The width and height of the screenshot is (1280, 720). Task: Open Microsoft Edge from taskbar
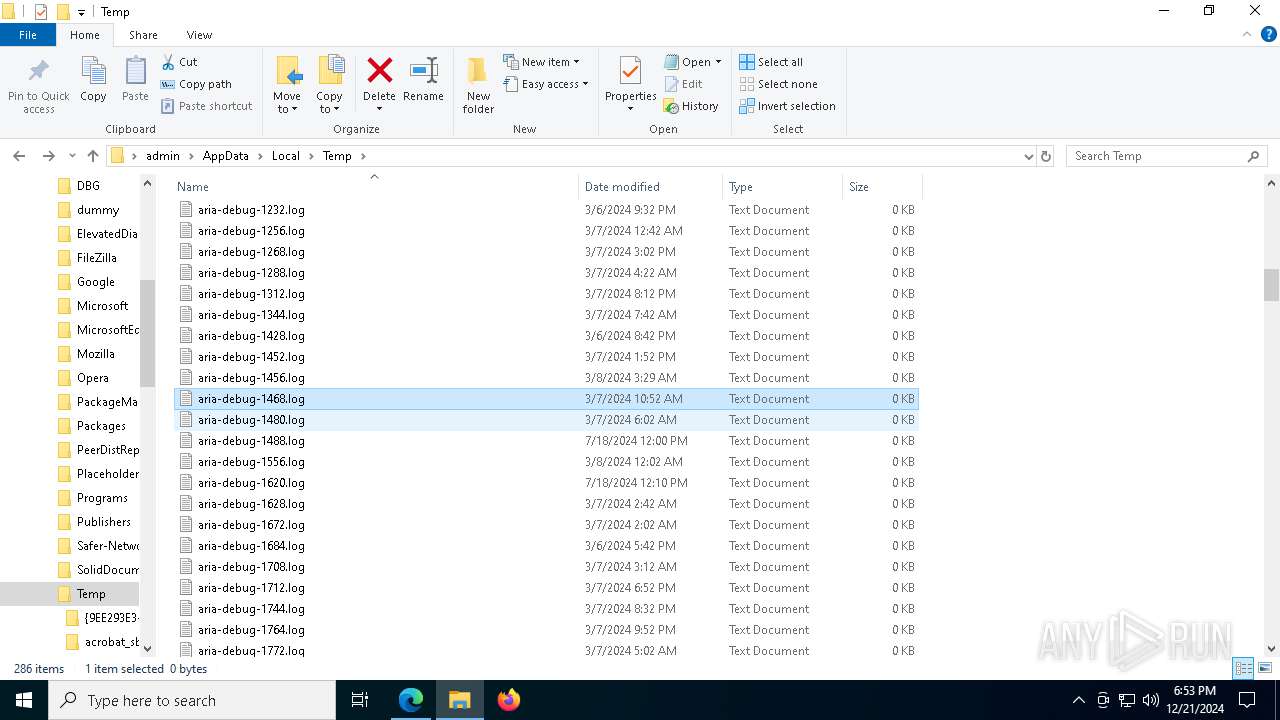point(411,700)
